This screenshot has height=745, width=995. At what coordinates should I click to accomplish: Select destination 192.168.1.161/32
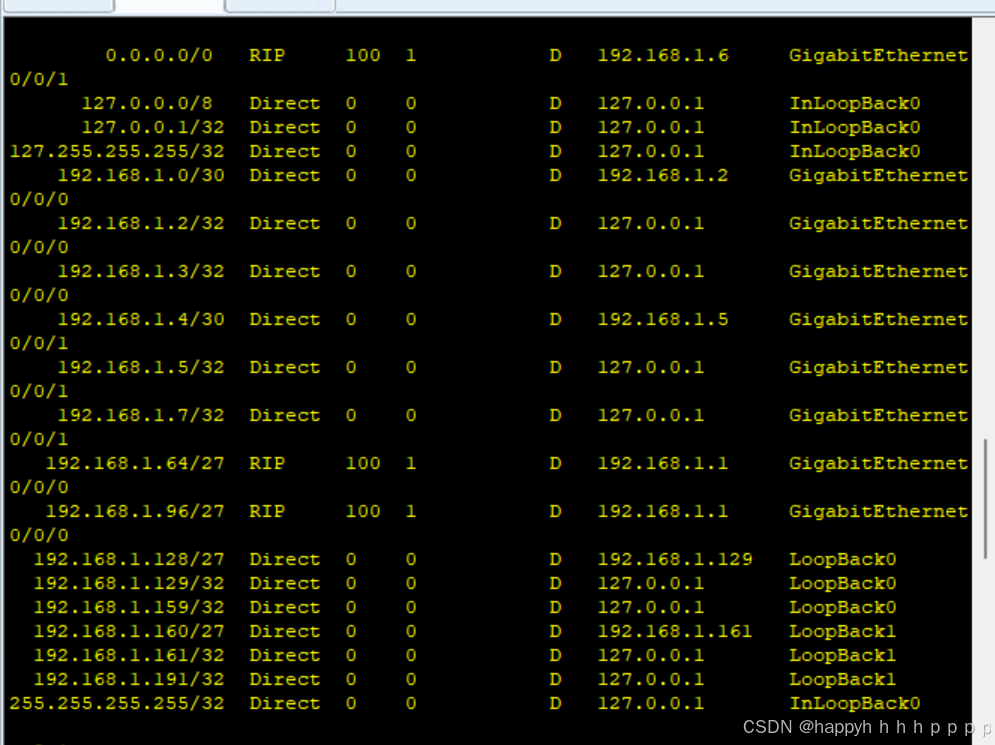[129, 656]
